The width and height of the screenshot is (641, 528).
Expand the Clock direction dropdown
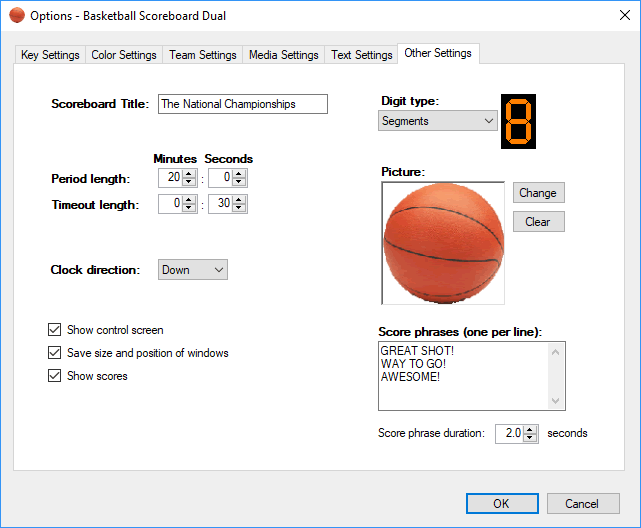pyautogui.click(x=192, y=270)
